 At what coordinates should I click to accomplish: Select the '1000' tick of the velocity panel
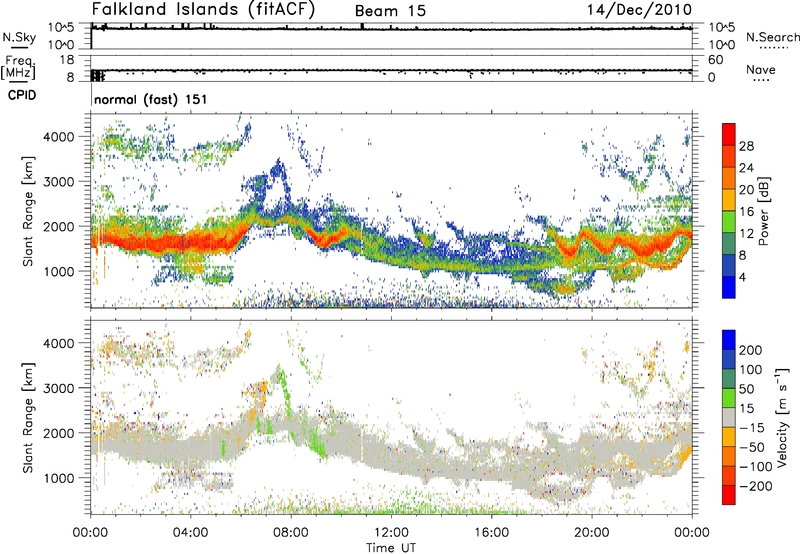[x=59, y=478]
